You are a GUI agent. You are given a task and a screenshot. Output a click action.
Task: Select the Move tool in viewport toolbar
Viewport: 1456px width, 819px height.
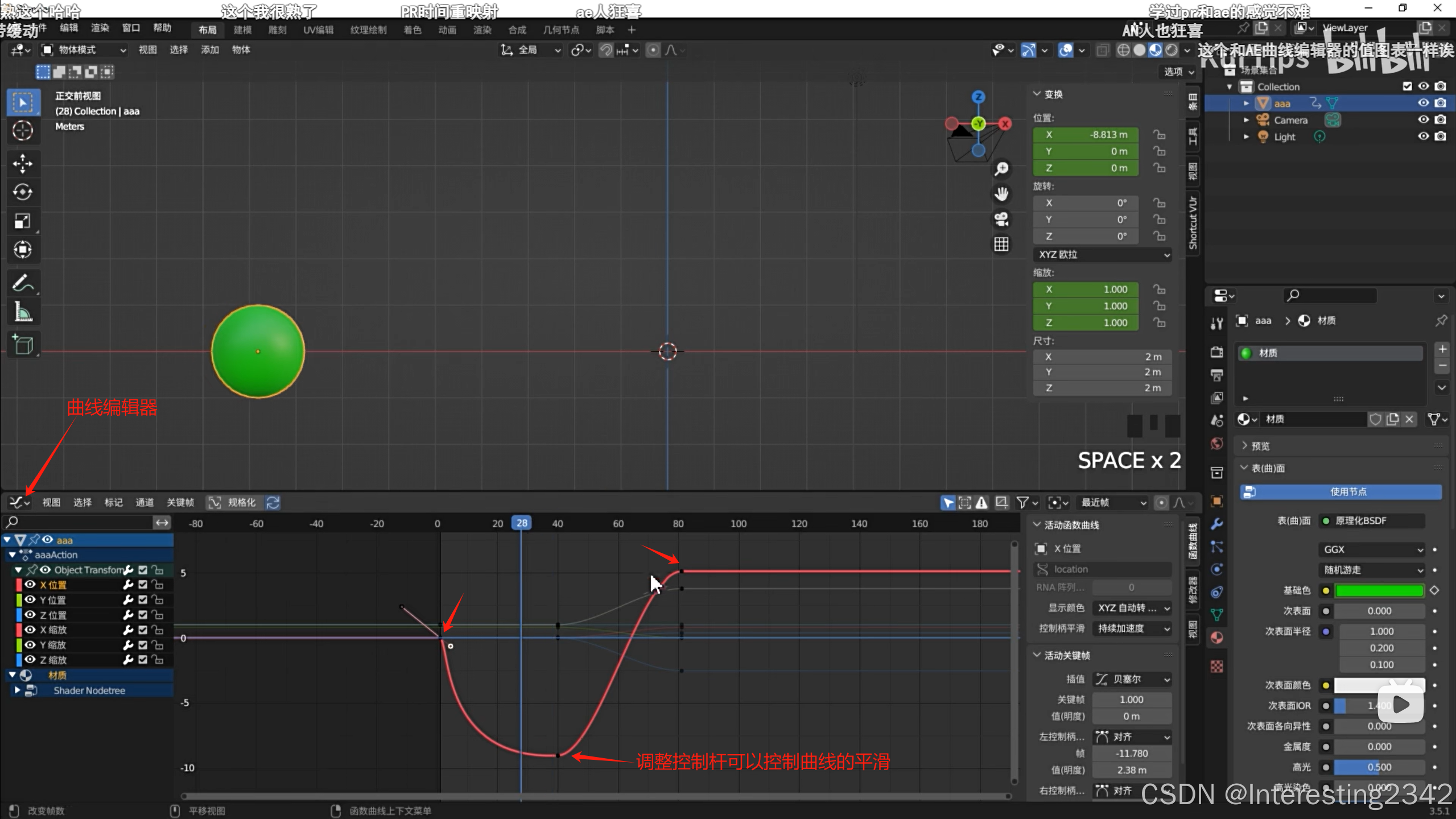tap(23, 164)
